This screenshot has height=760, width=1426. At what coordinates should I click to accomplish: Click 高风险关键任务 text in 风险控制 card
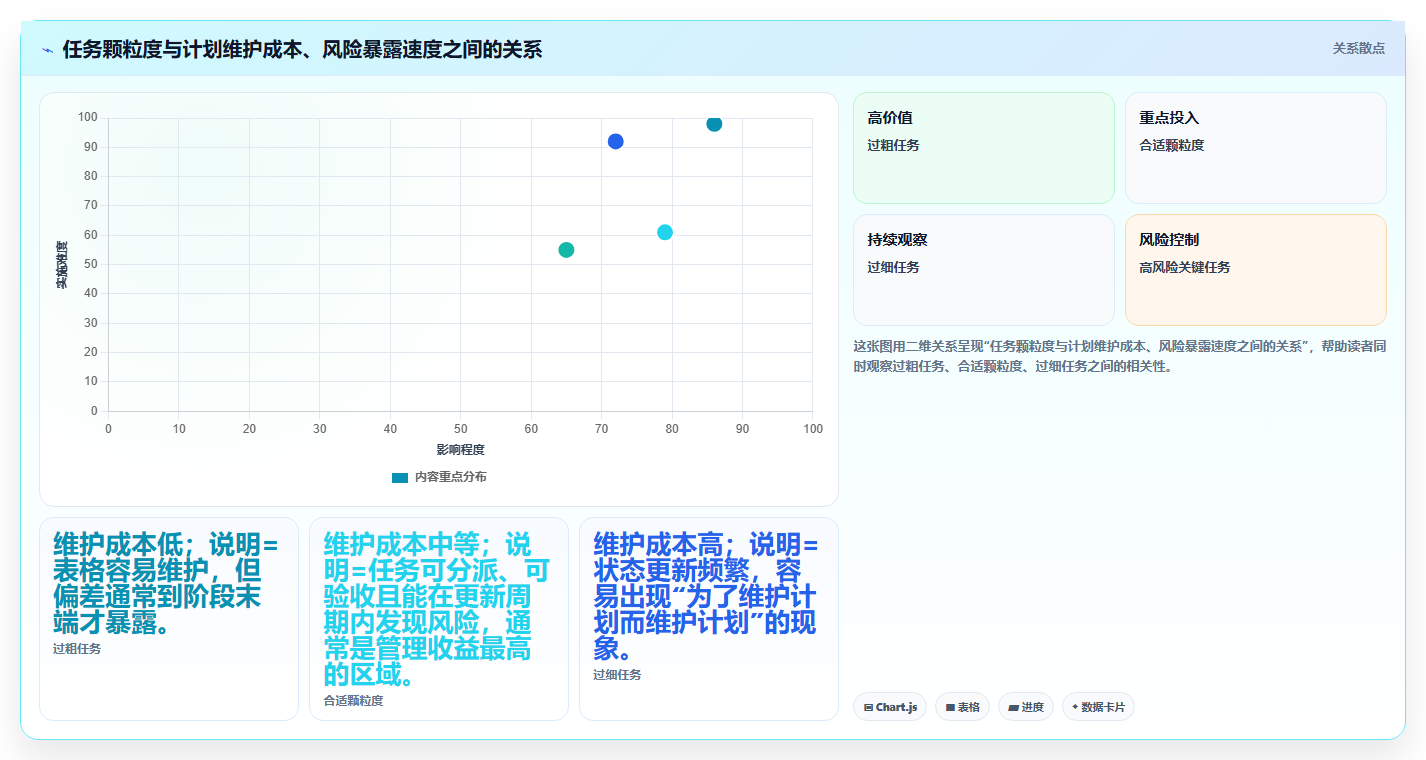coord(1185,267)
